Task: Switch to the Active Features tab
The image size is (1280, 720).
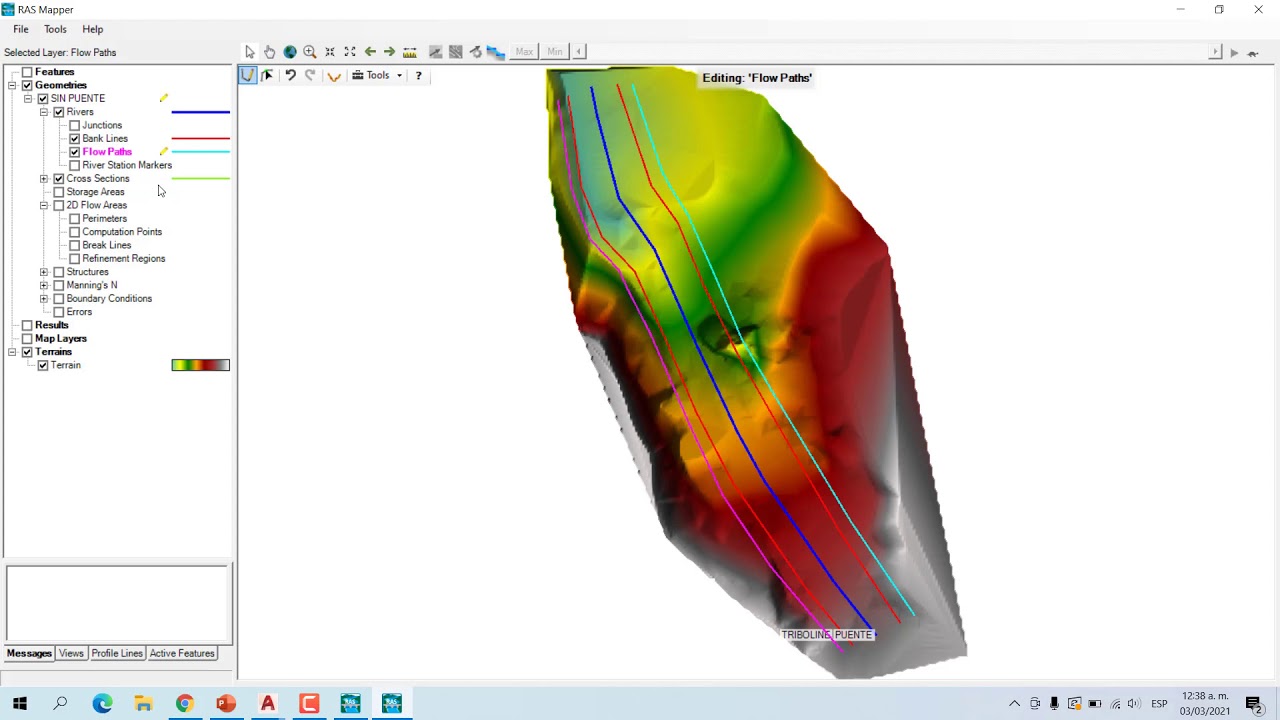Action: (x=182, y=653)
